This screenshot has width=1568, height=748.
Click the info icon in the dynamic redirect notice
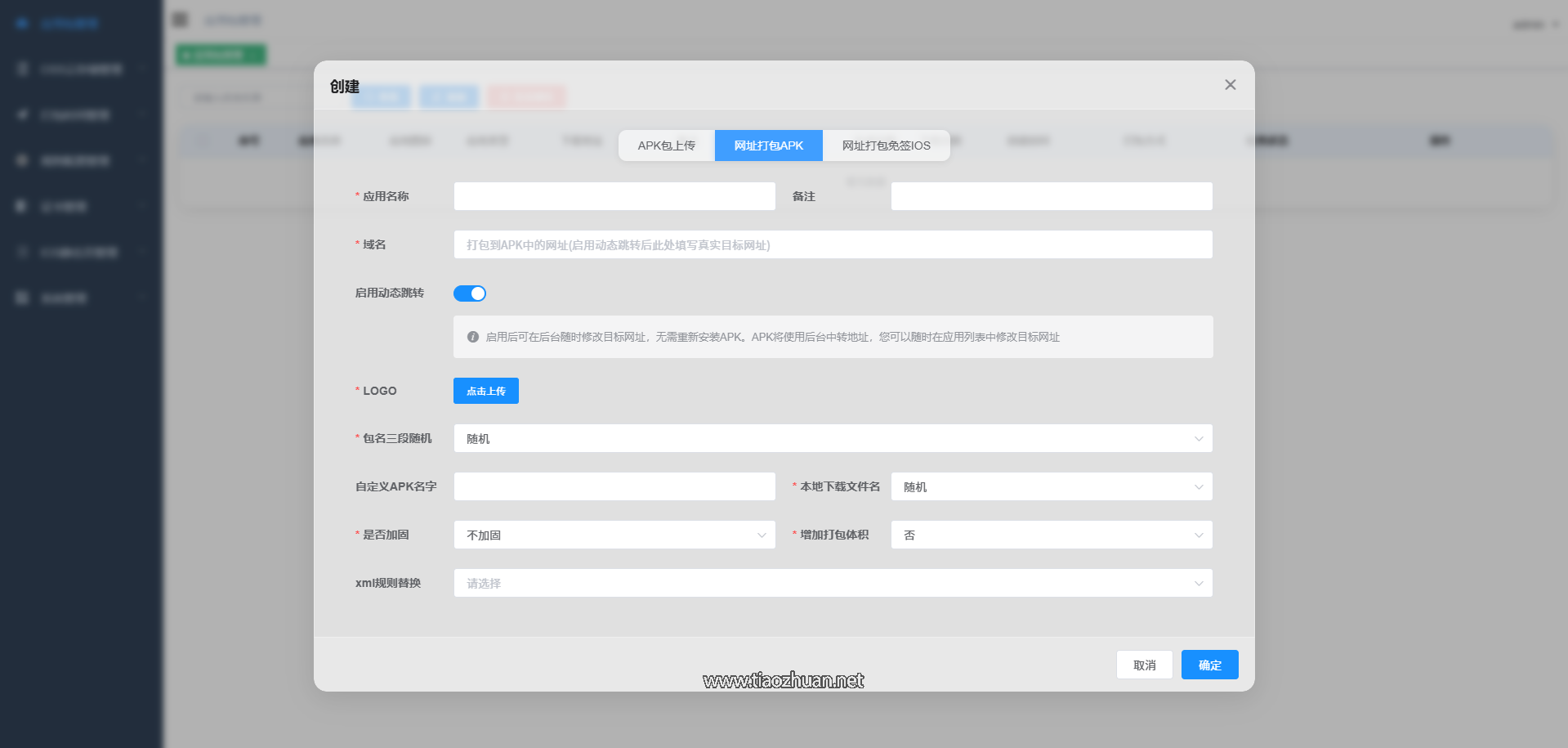click(473, 336)
